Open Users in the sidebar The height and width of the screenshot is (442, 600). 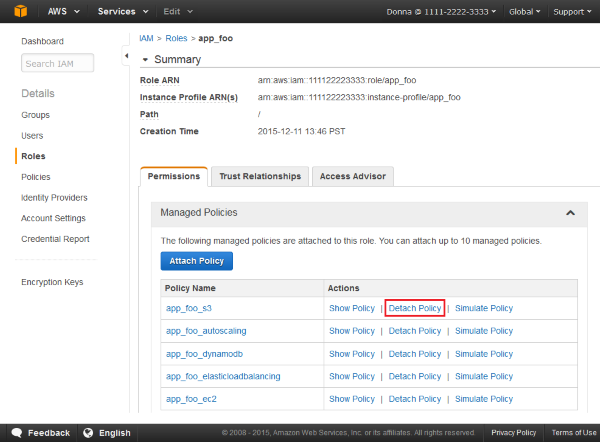point(32,135)
